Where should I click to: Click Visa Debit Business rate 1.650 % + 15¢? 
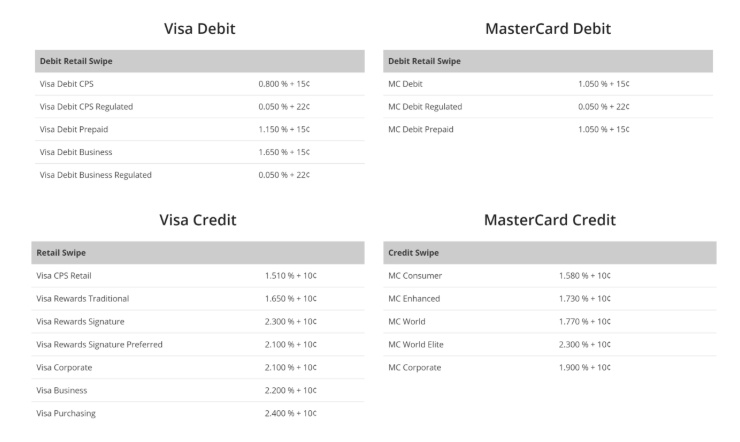click(284, 152)
